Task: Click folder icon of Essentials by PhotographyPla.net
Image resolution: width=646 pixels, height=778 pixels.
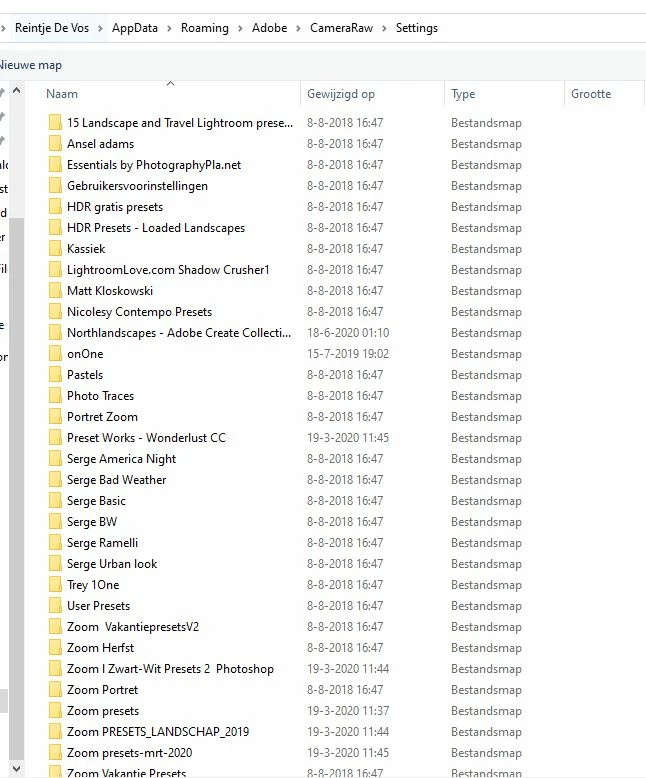Action: [x=55, y=164]
